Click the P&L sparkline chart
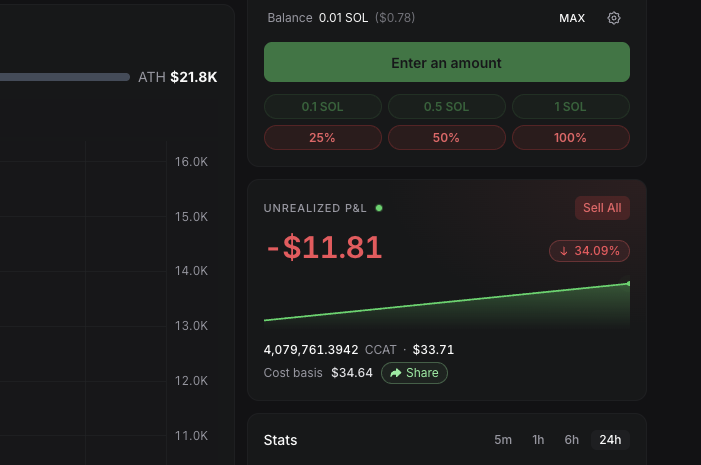Image resolution: width=701 pixels, height=465 pixels. pyautogui.click(x=447, y=305)
